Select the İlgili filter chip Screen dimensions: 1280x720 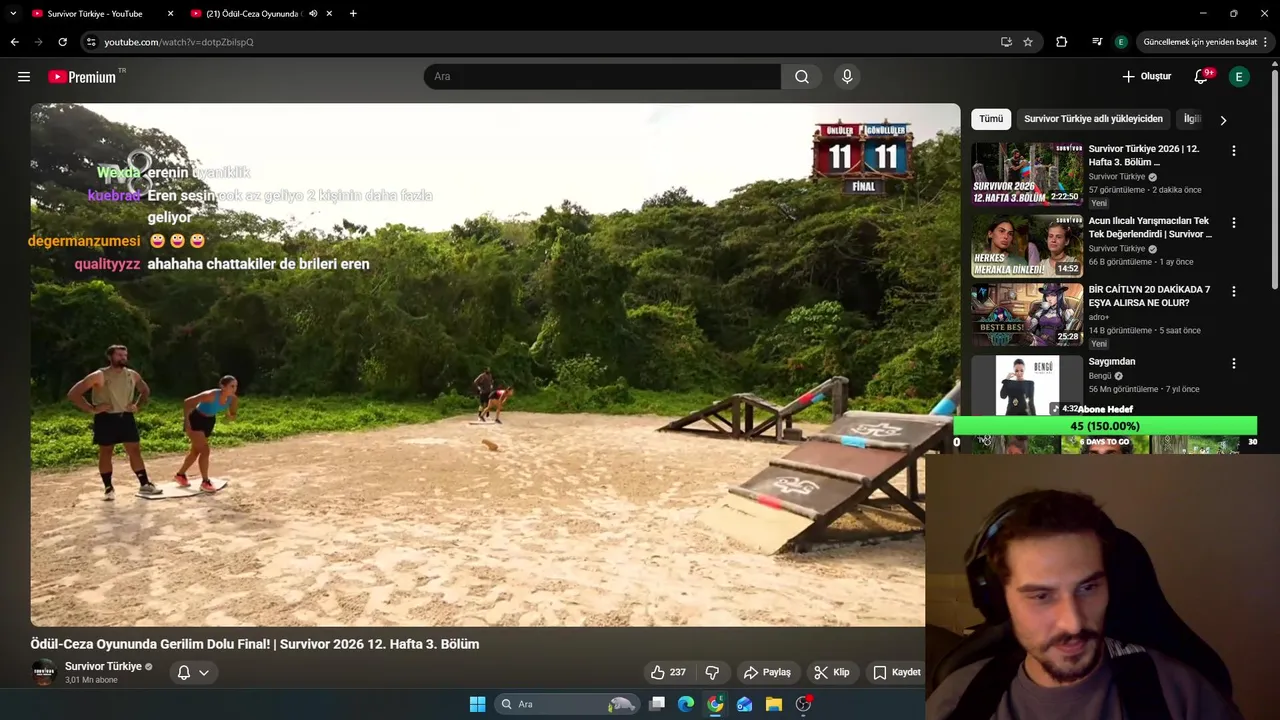point(1191,119)
